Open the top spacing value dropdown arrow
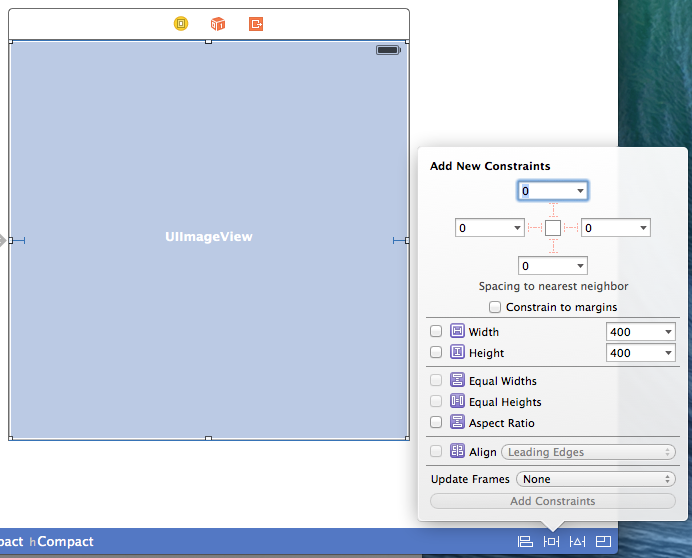 (580, 191)
